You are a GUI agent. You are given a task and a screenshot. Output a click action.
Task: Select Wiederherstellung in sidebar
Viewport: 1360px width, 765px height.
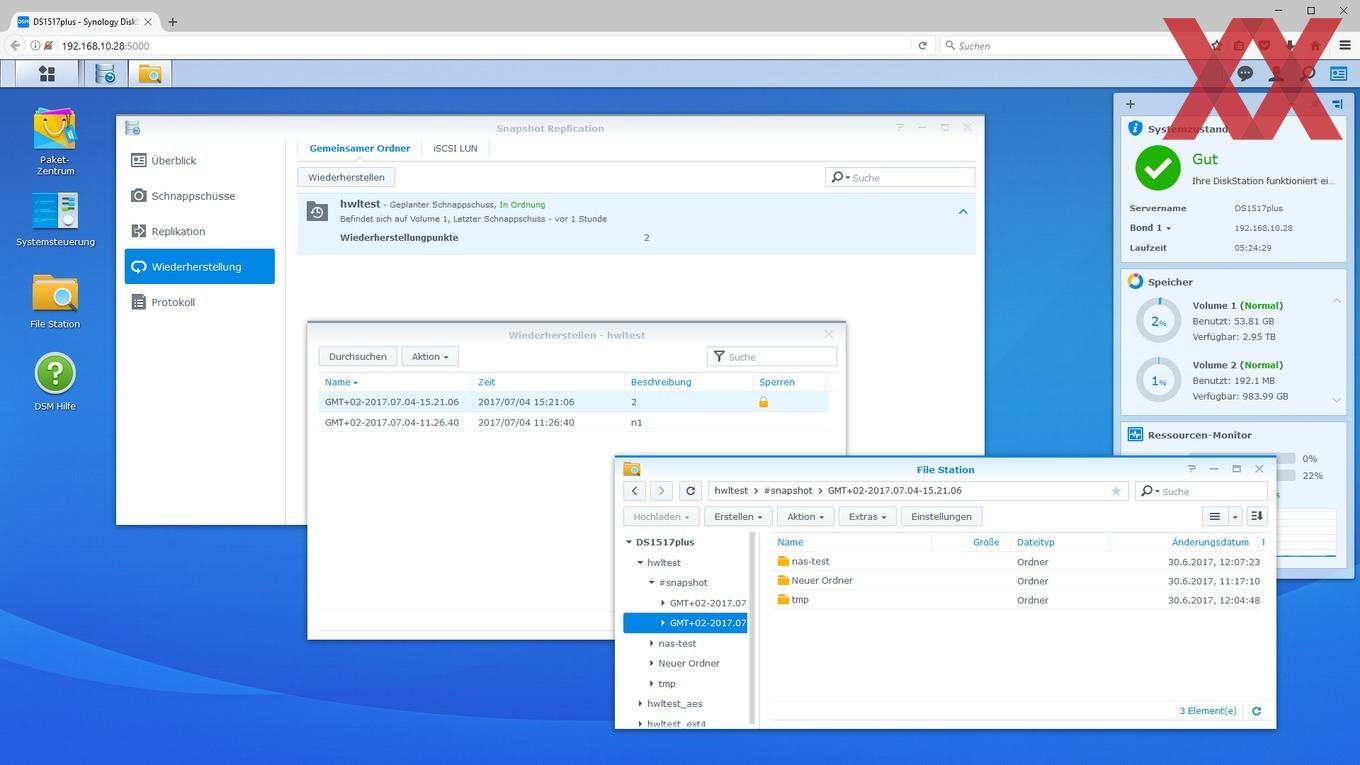pyautogui.click(x=199, y=267)
